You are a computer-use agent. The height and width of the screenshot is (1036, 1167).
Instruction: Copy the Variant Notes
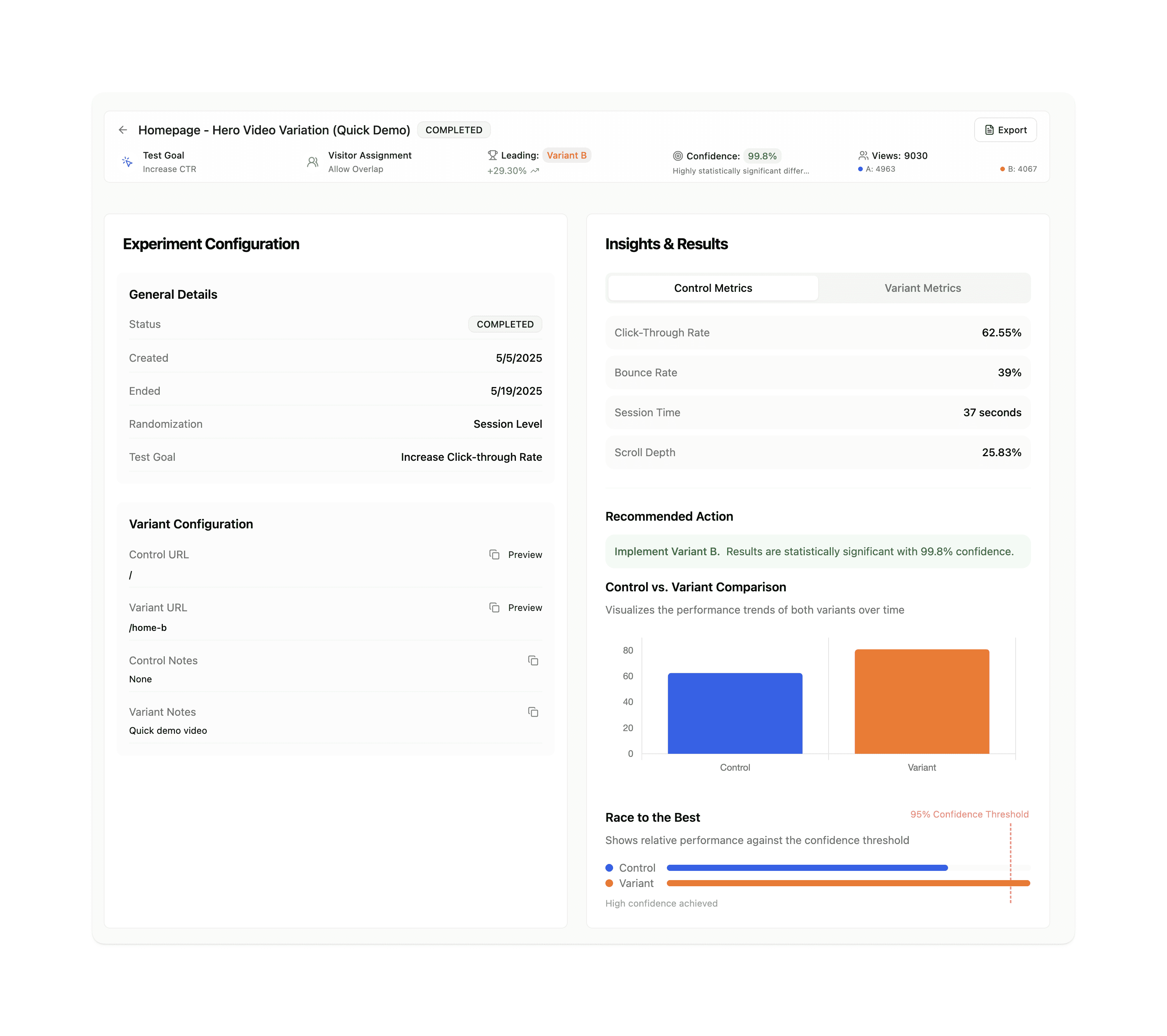pyautogui.click(x=533, y=712)
